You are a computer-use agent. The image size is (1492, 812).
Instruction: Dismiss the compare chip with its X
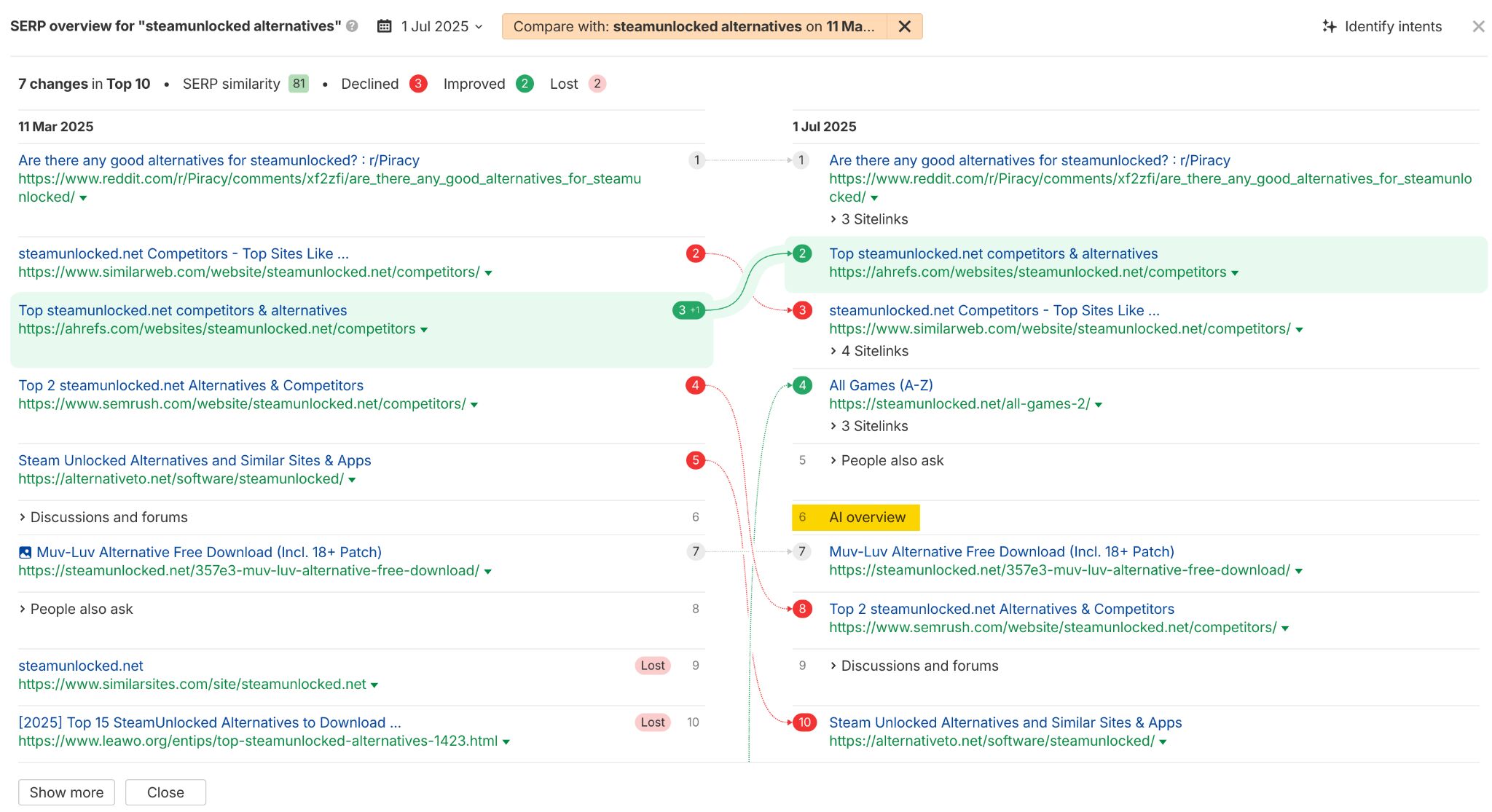pyautogui.click(x=904, y=26)
